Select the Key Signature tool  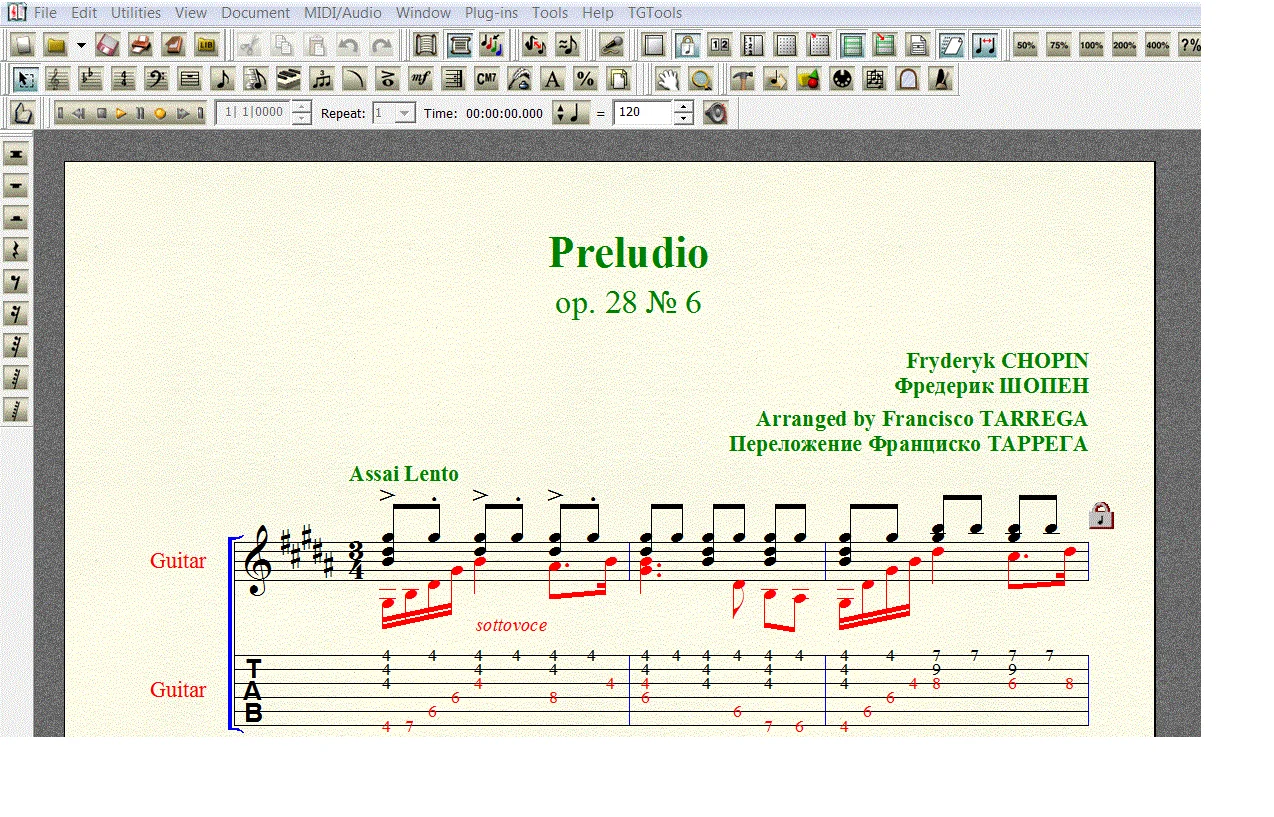91,79
